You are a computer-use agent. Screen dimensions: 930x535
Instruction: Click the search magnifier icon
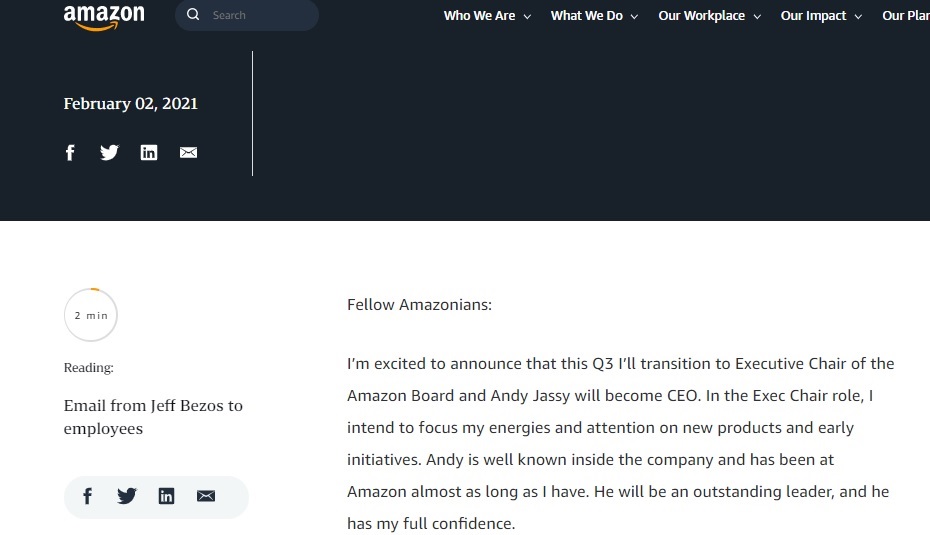point(193,15)
